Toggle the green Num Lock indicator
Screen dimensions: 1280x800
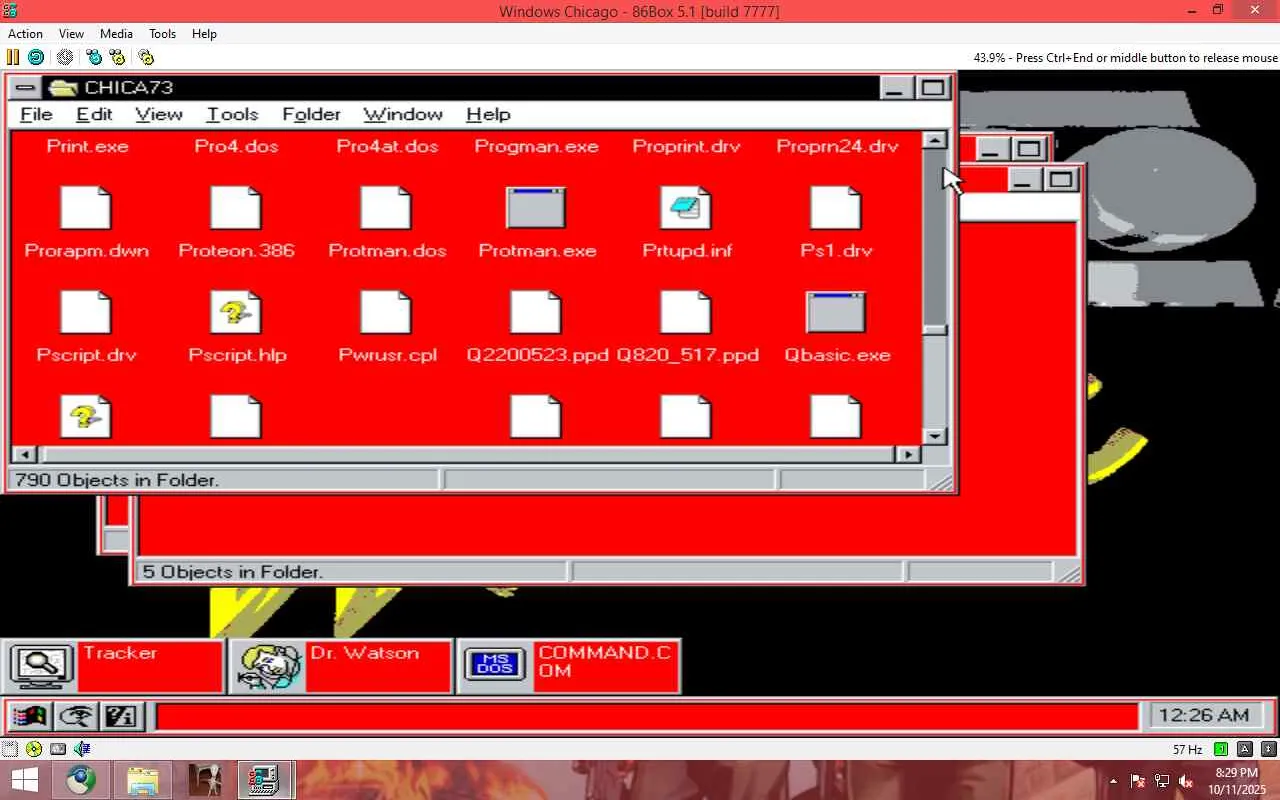tap(1221, 749)
